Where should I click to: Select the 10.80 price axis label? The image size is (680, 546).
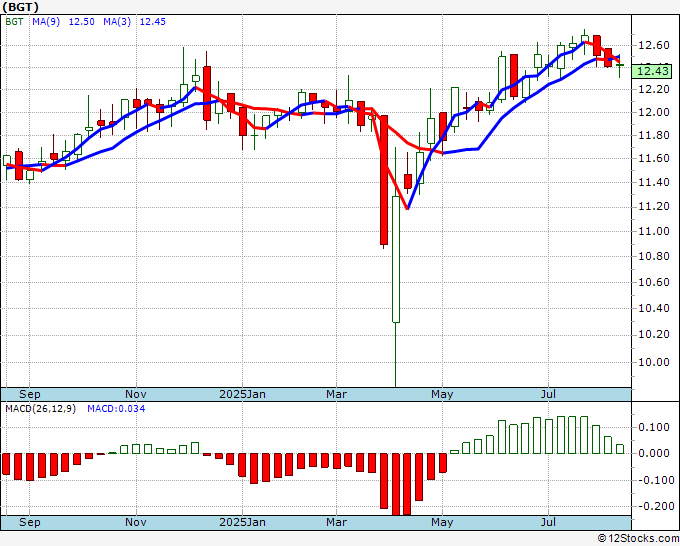654,256
